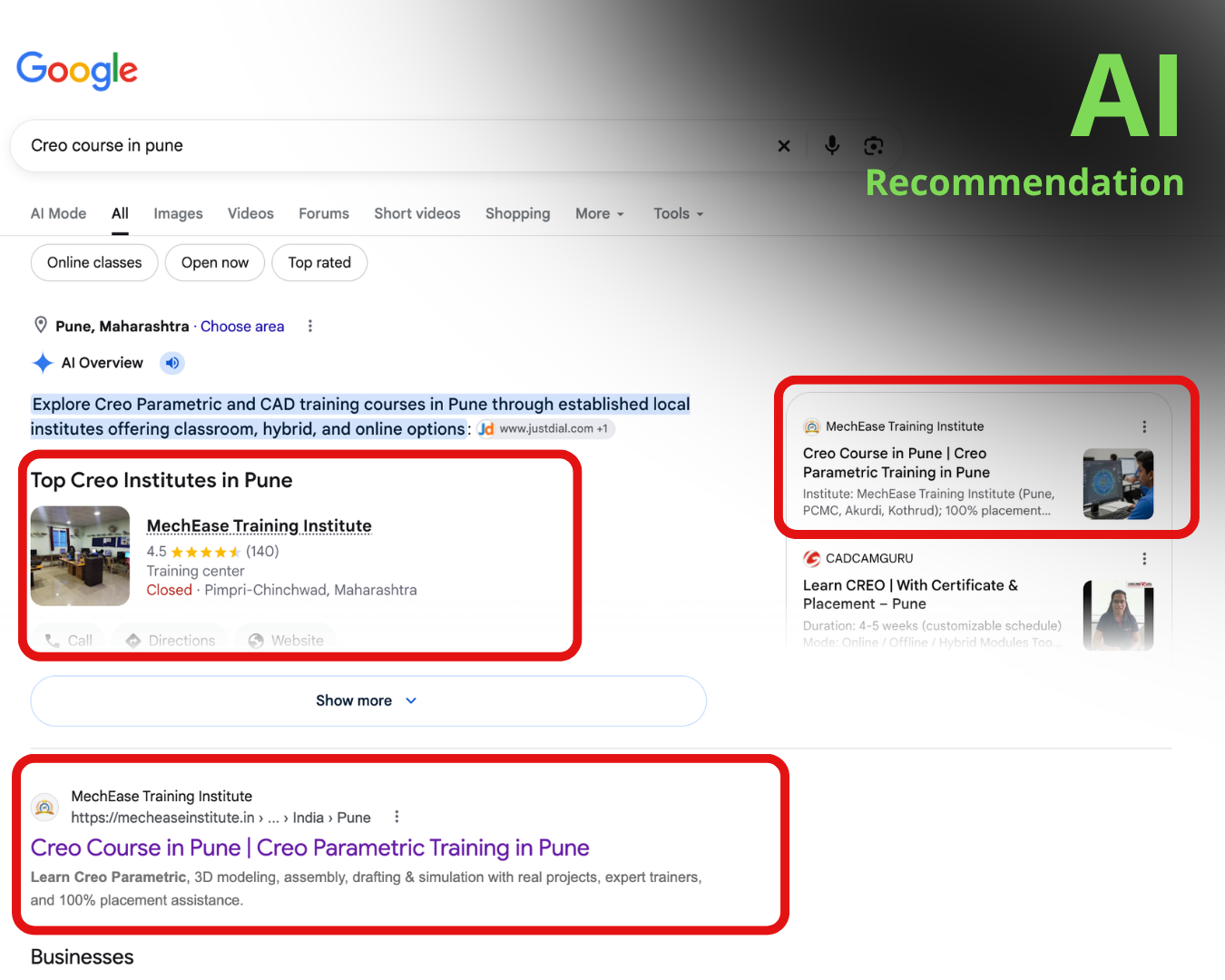Open Google Lens image search icon

click(874, 146)
